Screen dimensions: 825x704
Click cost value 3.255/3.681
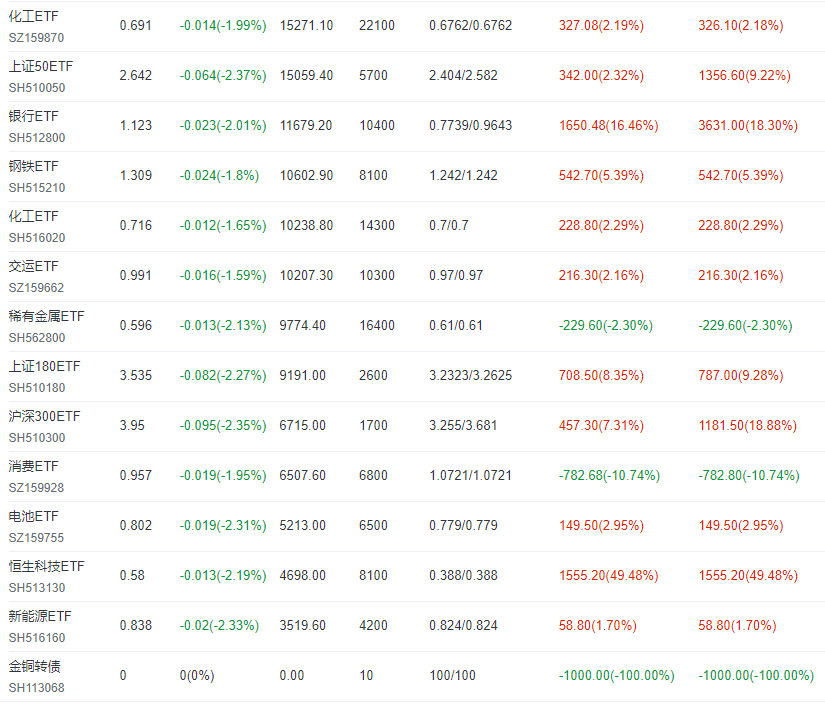pyautogui.click(x=463, y=426)
